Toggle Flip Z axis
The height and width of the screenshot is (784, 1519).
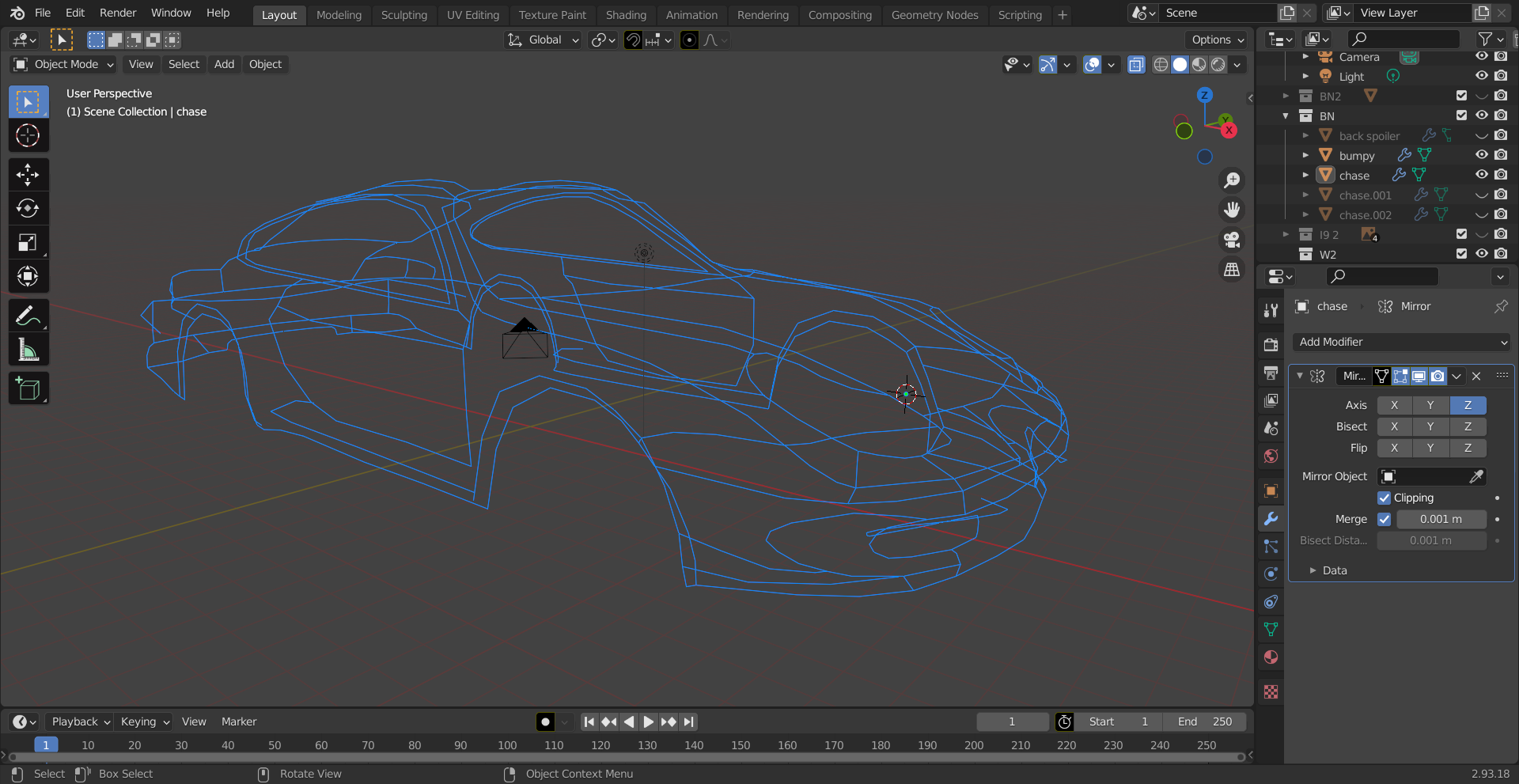point(1468,448)
